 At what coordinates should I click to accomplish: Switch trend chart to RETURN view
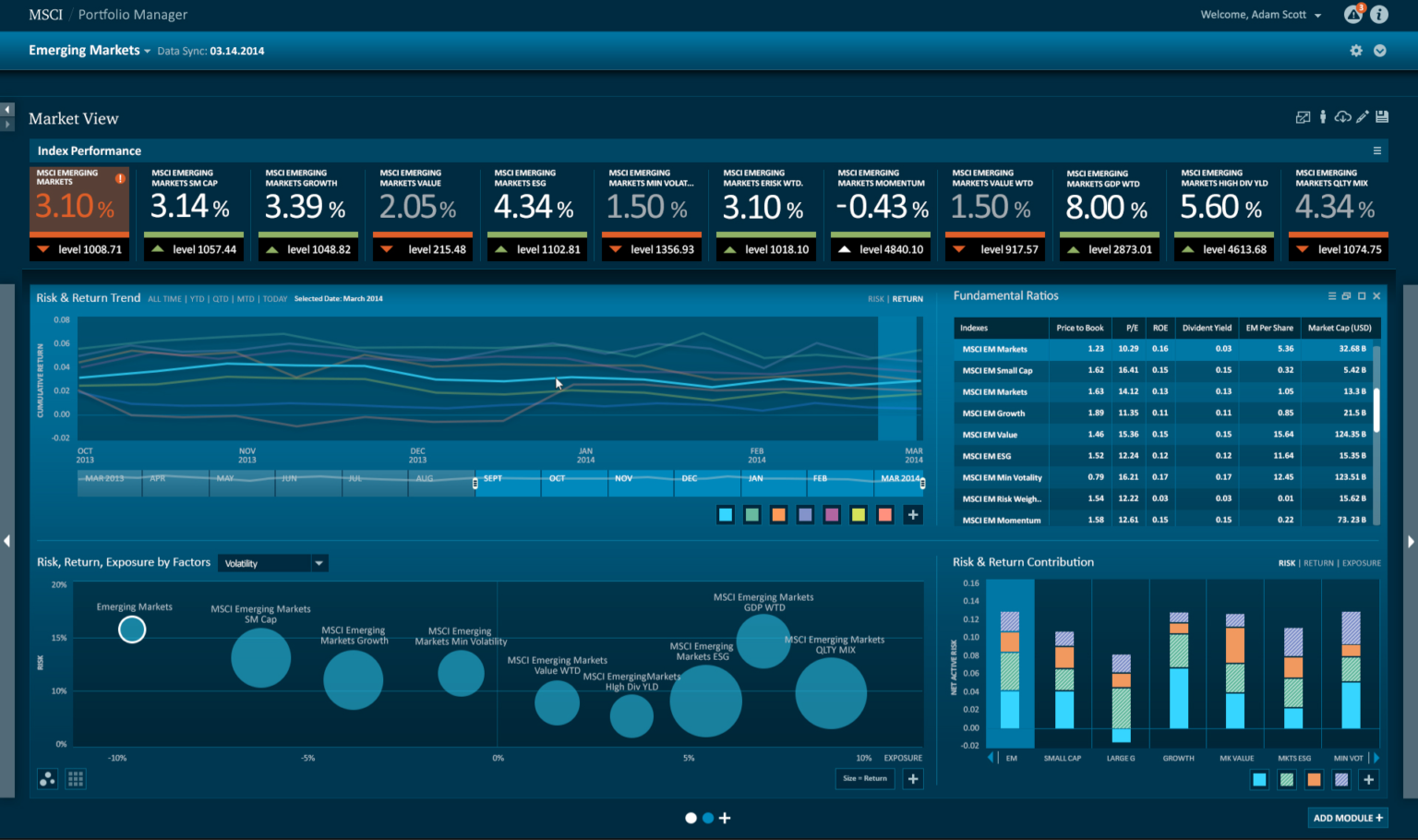coord(907,299)
